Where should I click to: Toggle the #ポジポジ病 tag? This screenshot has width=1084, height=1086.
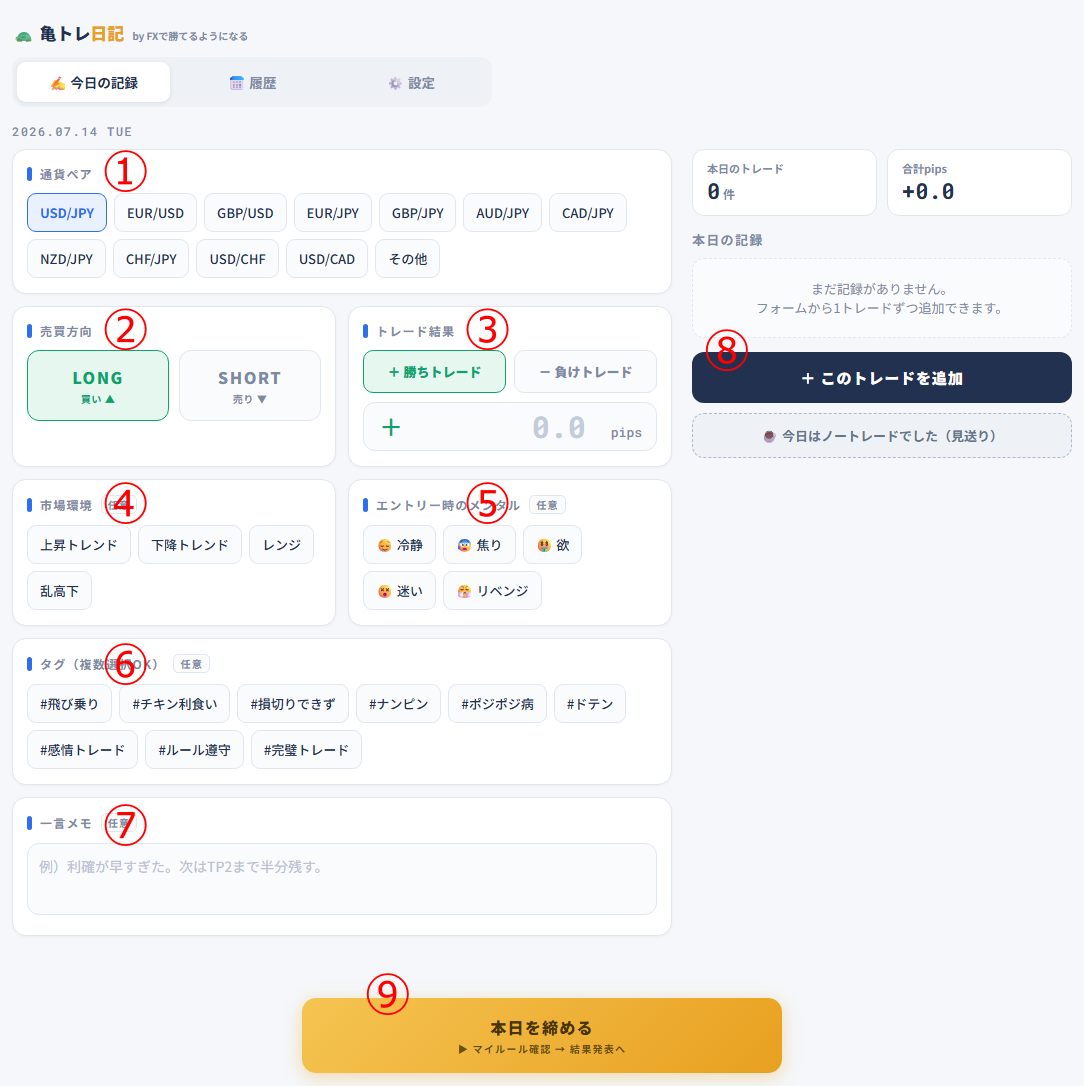click(x=497, y=704)
